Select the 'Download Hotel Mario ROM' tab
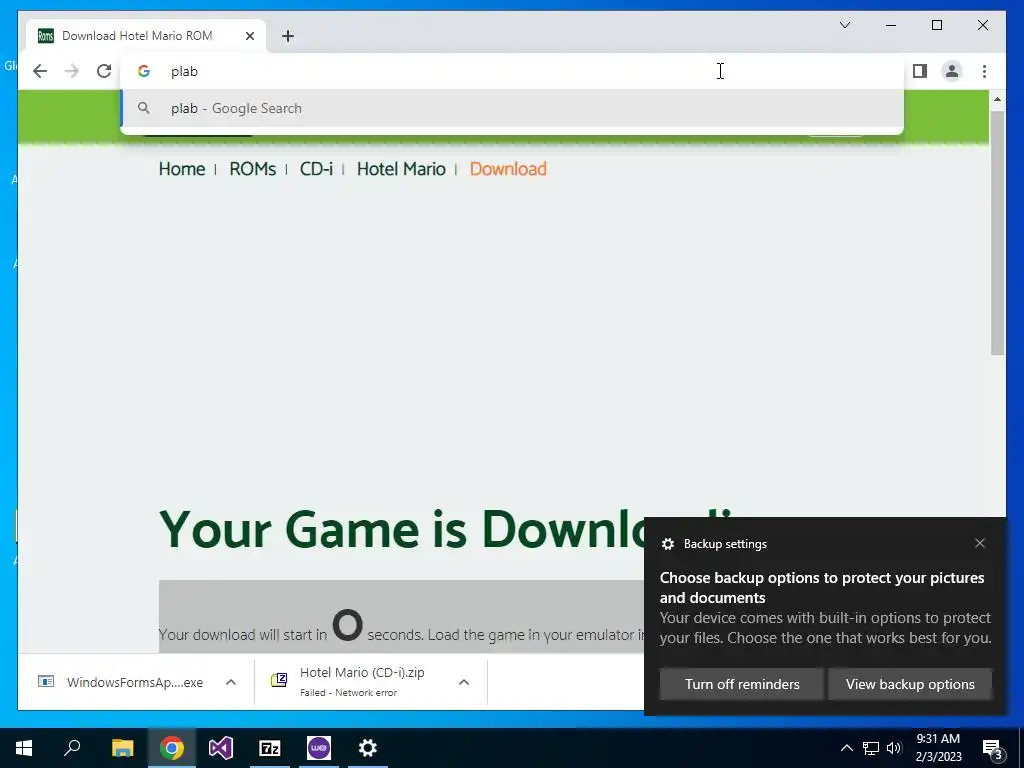Image resolution: width=1024 pixels, height=768 pixels. coord(146,36)
